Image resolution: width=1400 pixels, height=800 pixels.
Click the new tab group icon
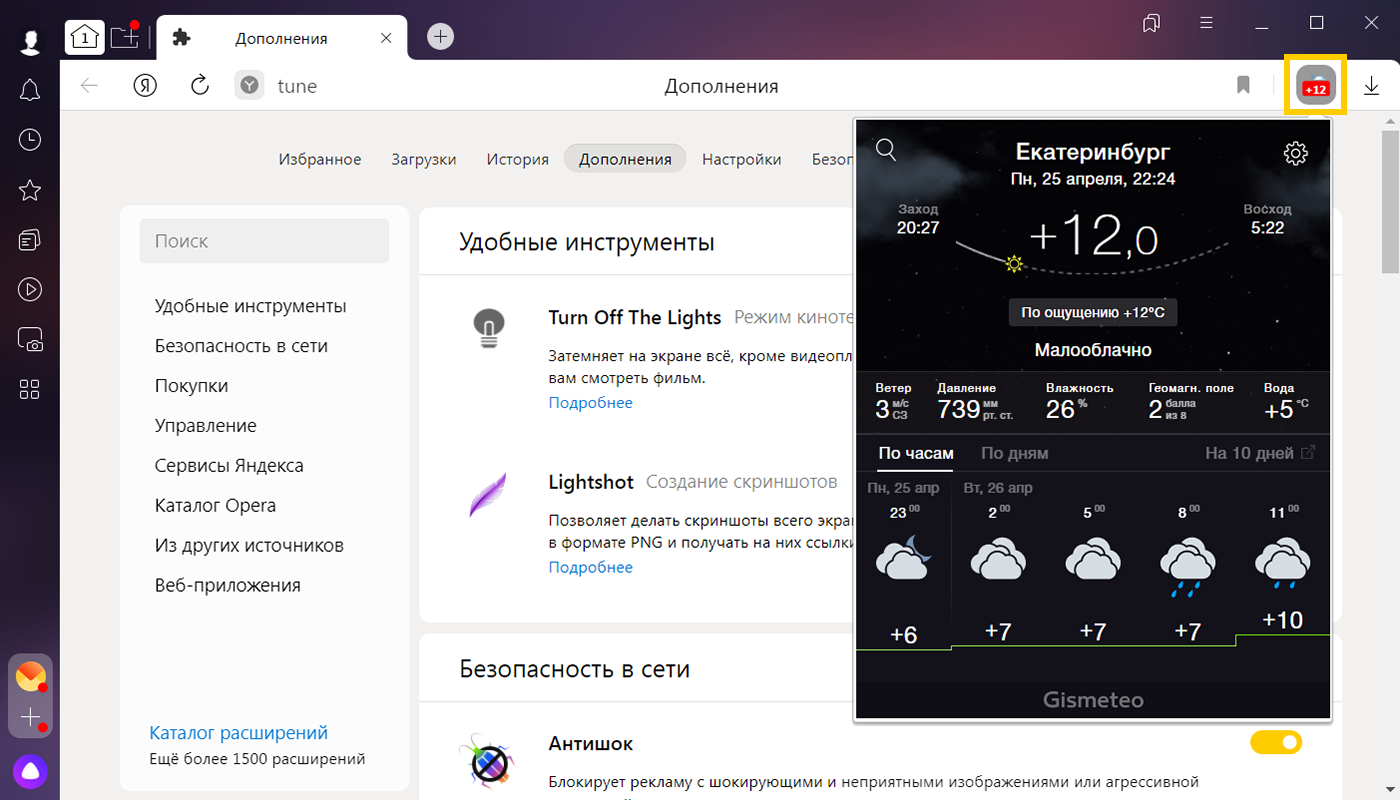125,38
